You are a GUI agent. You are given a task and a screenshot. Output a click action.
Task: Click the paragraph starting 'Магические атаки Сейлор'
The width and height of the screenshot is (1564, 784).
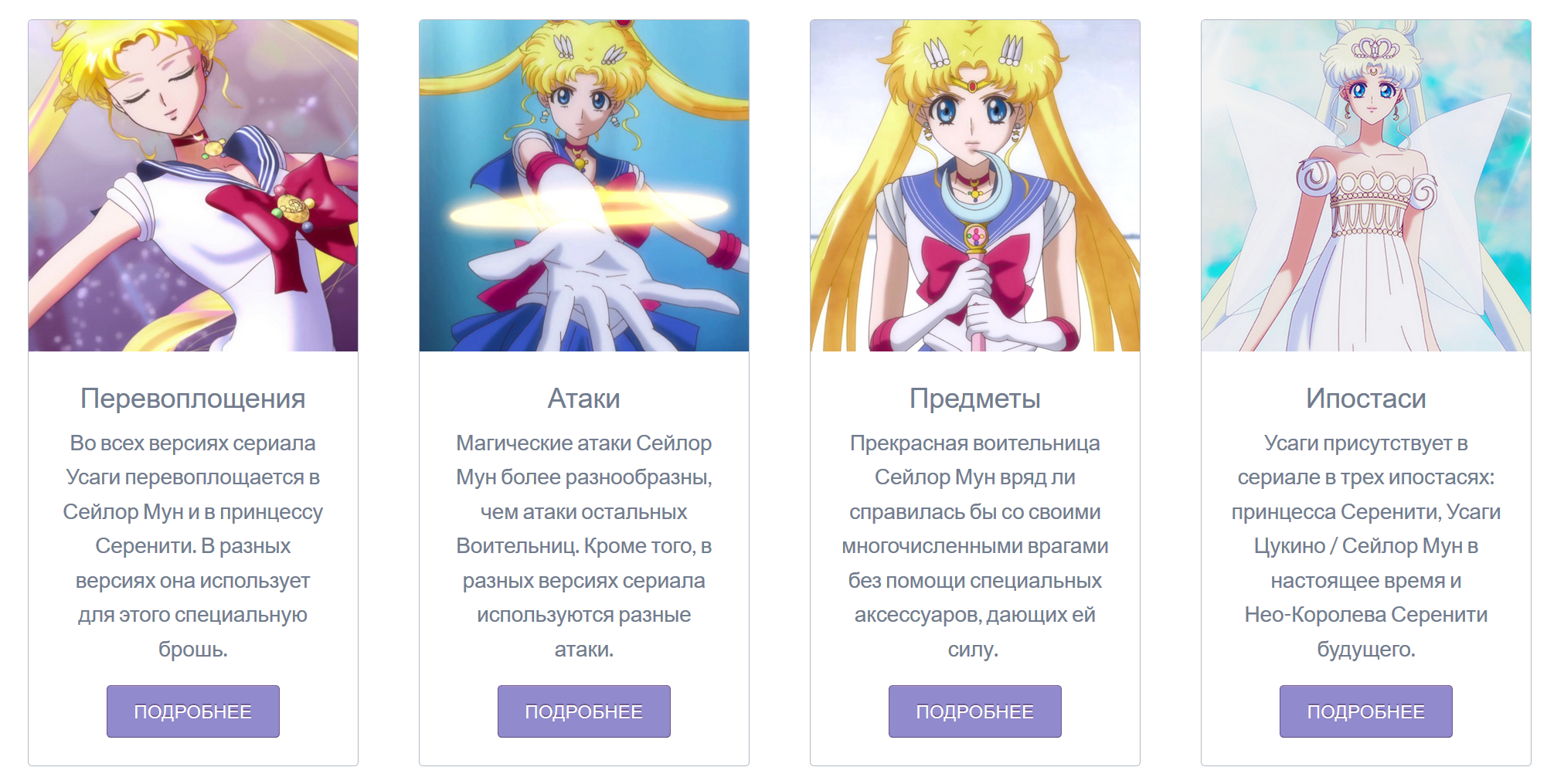point(584,546)
